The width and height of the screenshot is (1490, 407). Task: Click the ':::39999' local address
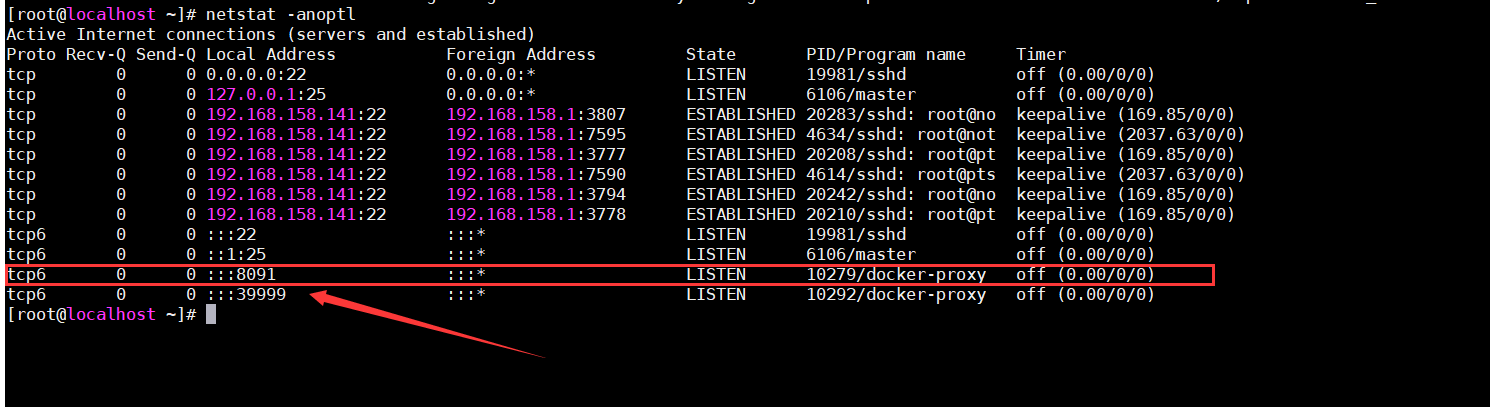click(246, 295)
